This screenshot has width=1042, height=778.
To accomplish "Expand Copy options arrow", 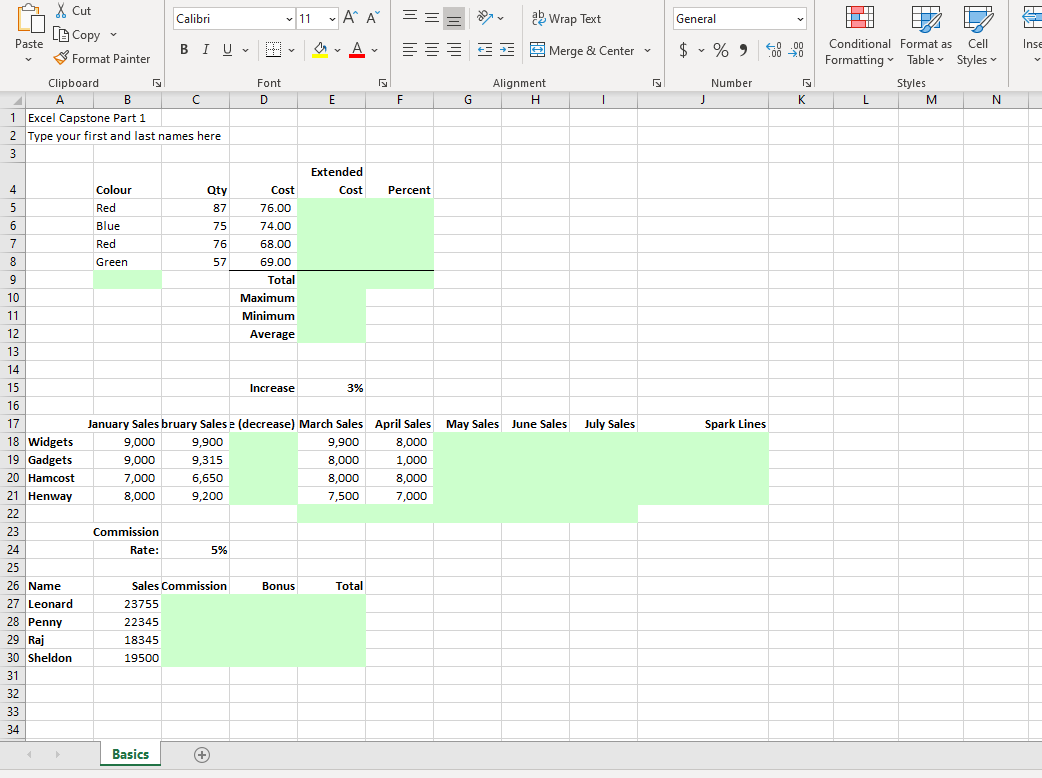I will click(x=113, y=35).
